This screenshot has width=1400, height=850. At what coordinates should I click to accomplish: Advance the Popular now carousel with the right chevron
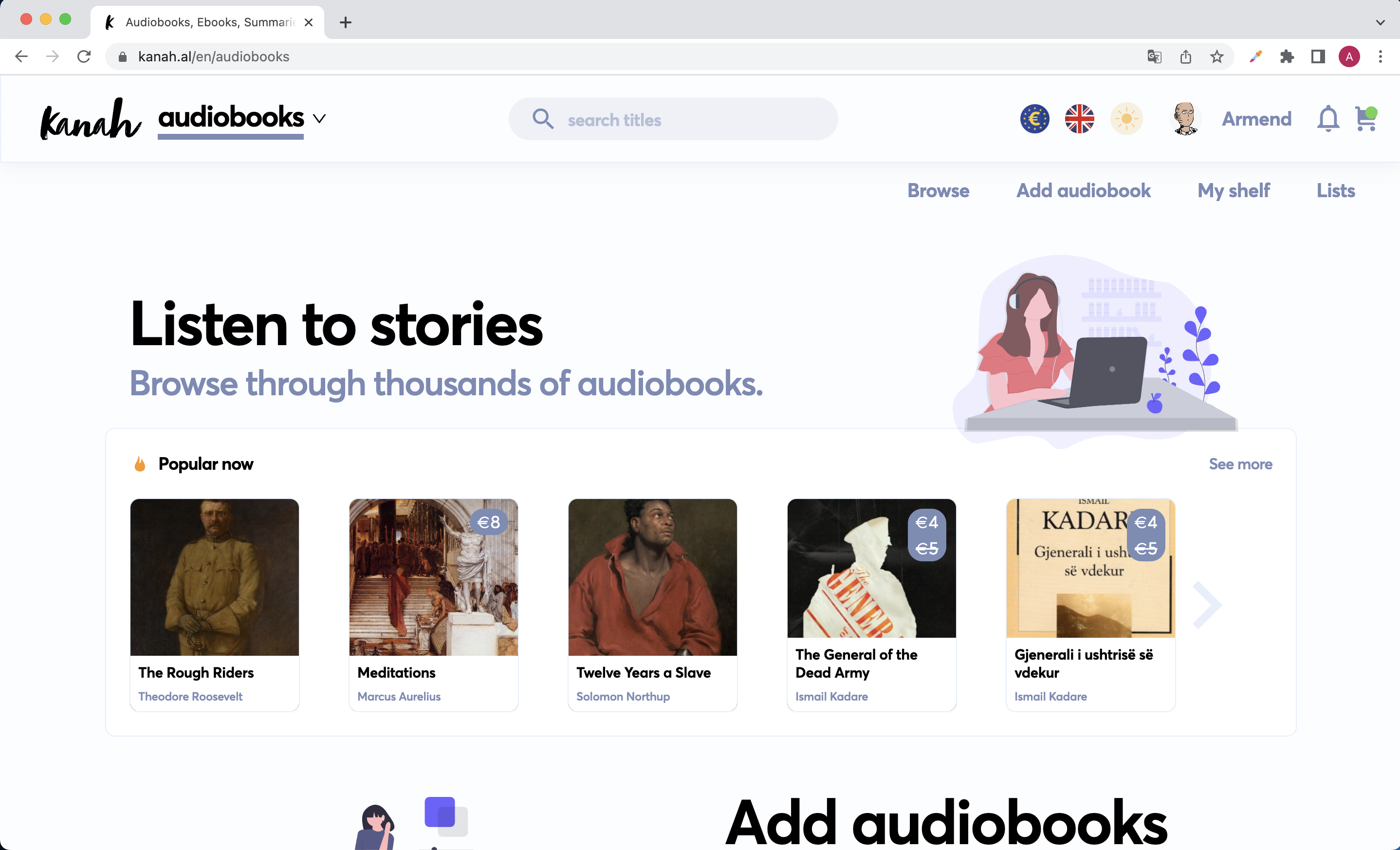click(x=1207, y=605)
